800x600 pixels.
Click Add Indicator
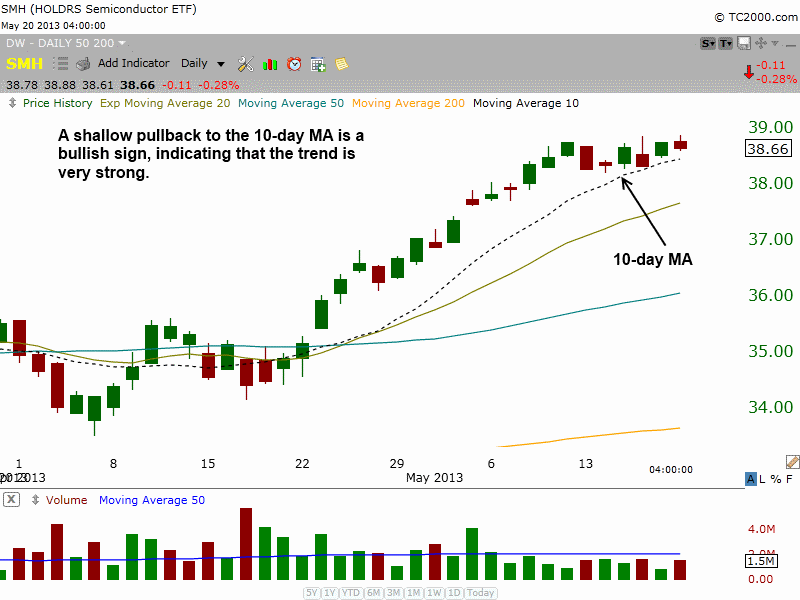coord(134,63)
